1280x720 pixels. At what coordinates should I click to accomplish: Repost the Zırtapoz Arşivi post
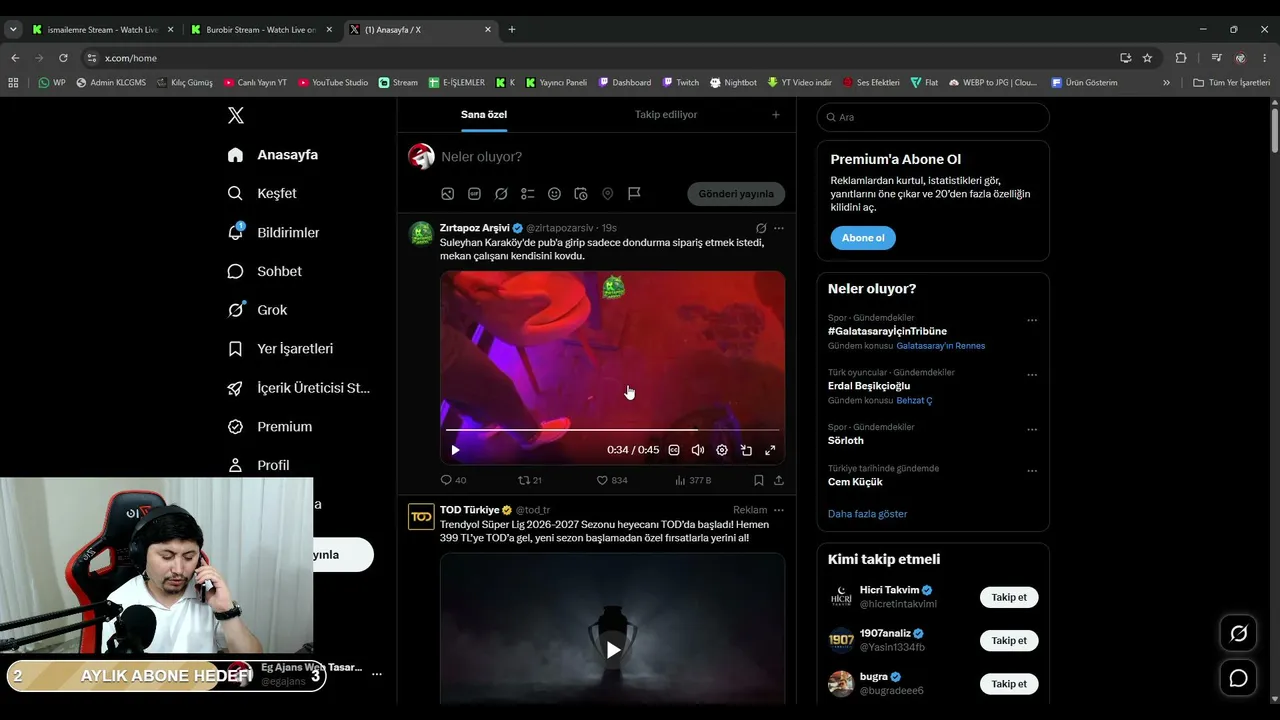(x=530, y=480)
